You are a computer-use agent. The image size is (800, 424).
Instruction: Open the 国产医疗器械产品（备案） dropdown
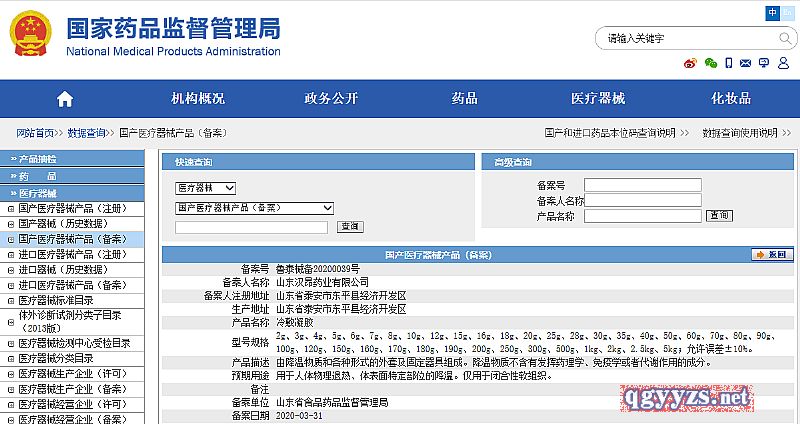click(254, 207)
